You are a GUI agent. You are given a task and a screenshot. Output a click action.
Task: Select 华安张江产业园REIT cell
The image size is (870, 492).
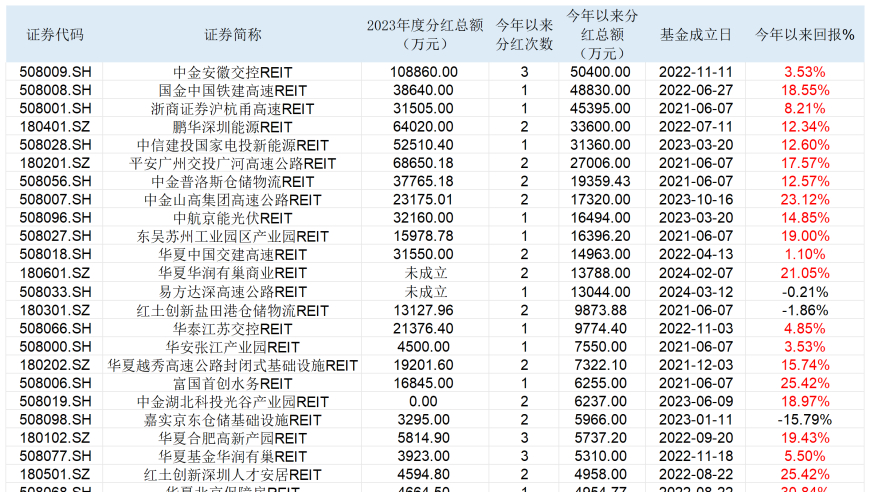click(x=232, y=347)
